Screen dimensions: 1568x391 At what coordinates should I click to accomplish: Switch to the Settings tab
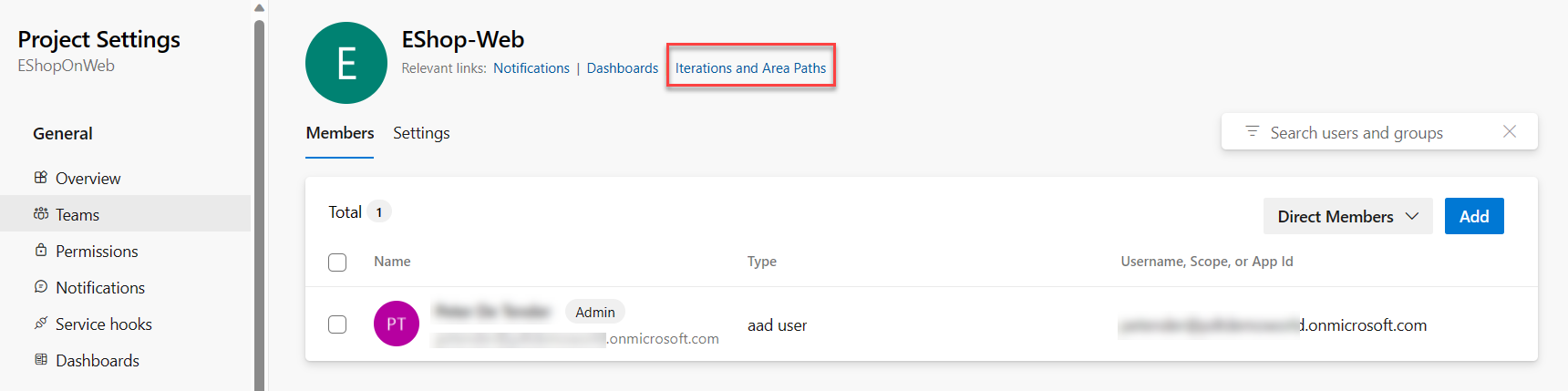pyautogui.click(x=421, y=133)
